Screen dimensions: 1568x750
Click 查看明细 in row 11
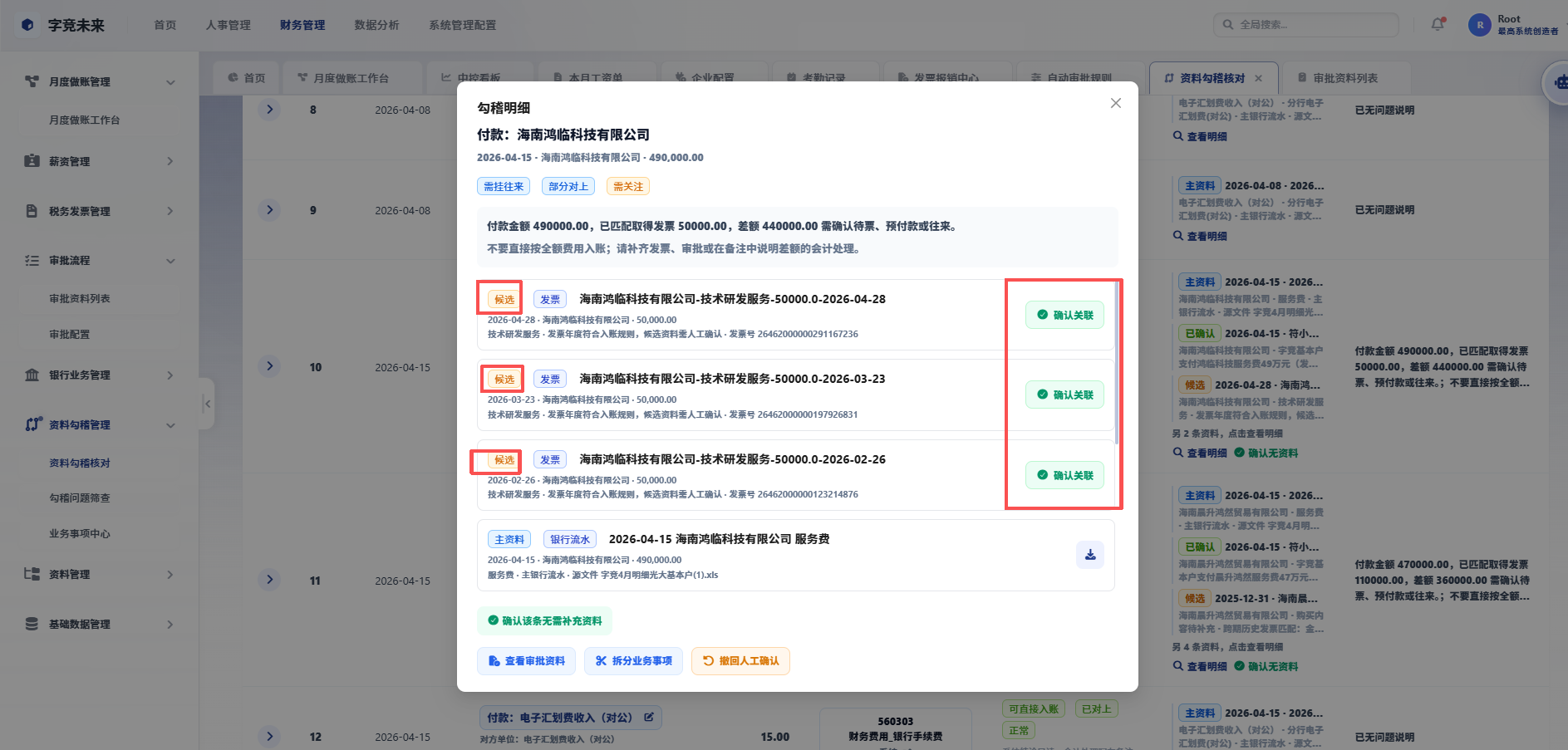point(1200,667)
